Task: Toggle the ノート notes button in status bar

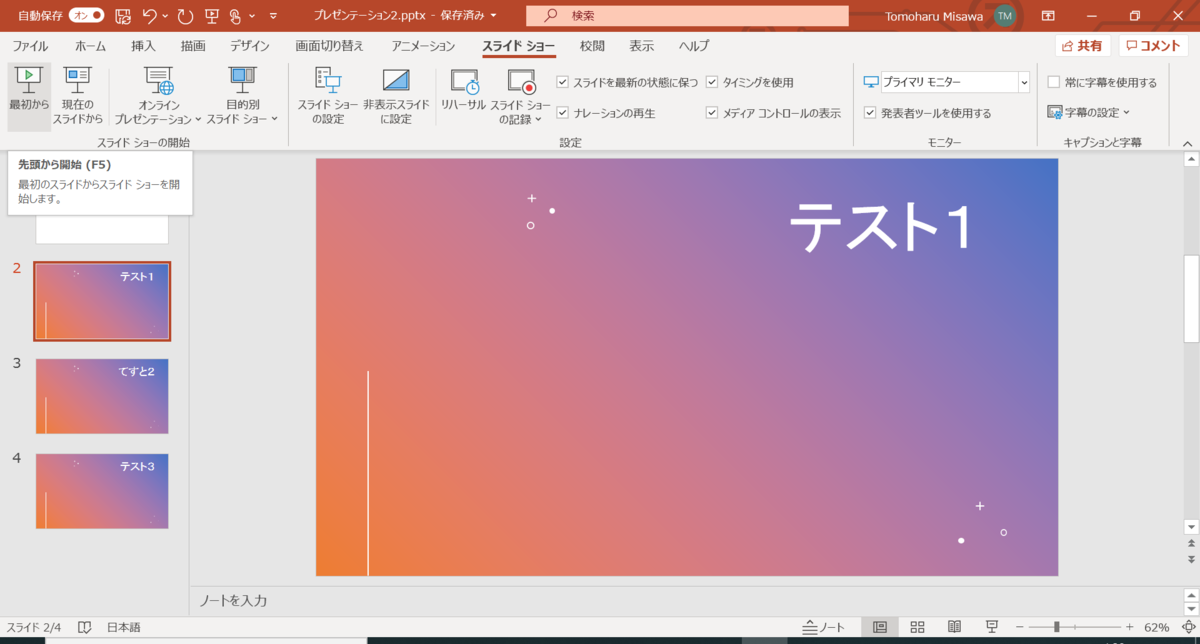Action: click(x=824, y=628)
